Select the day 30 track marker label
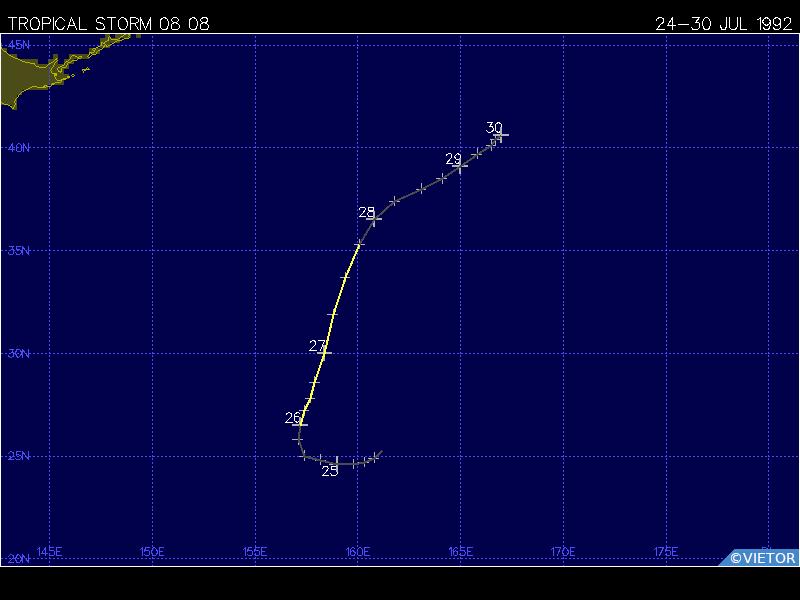Viewport: 800px width, 600px height. [494, 127]
